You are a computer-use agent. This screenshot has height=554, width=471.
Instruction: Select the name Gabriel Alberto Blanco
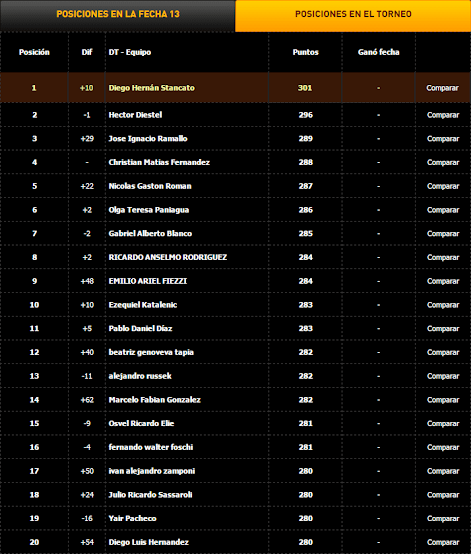(150, 234)
